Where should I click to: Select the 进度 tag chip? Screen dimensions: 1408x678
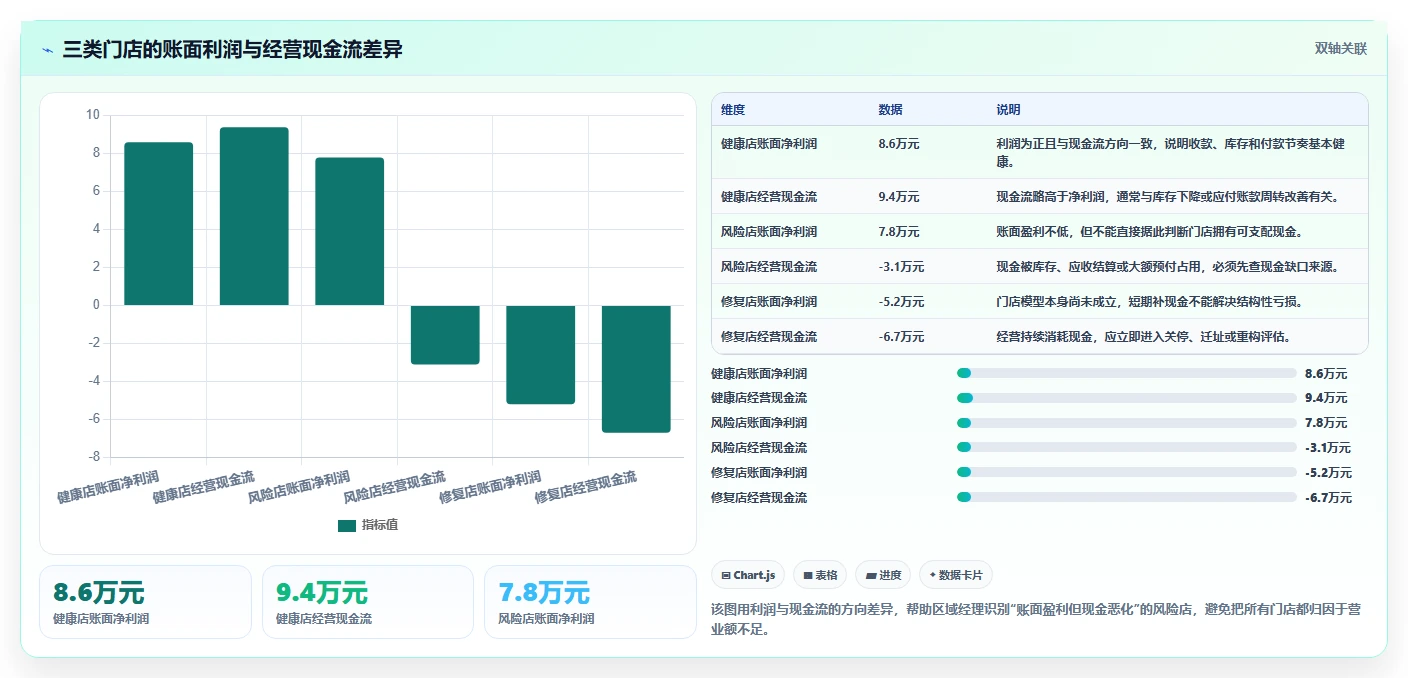click(x=884, y=575)
